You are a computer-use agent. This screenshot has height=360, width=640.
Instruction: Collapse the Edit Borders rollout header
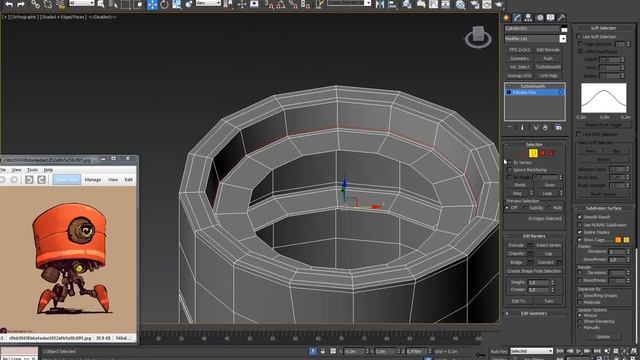click(x=534, y=236)
